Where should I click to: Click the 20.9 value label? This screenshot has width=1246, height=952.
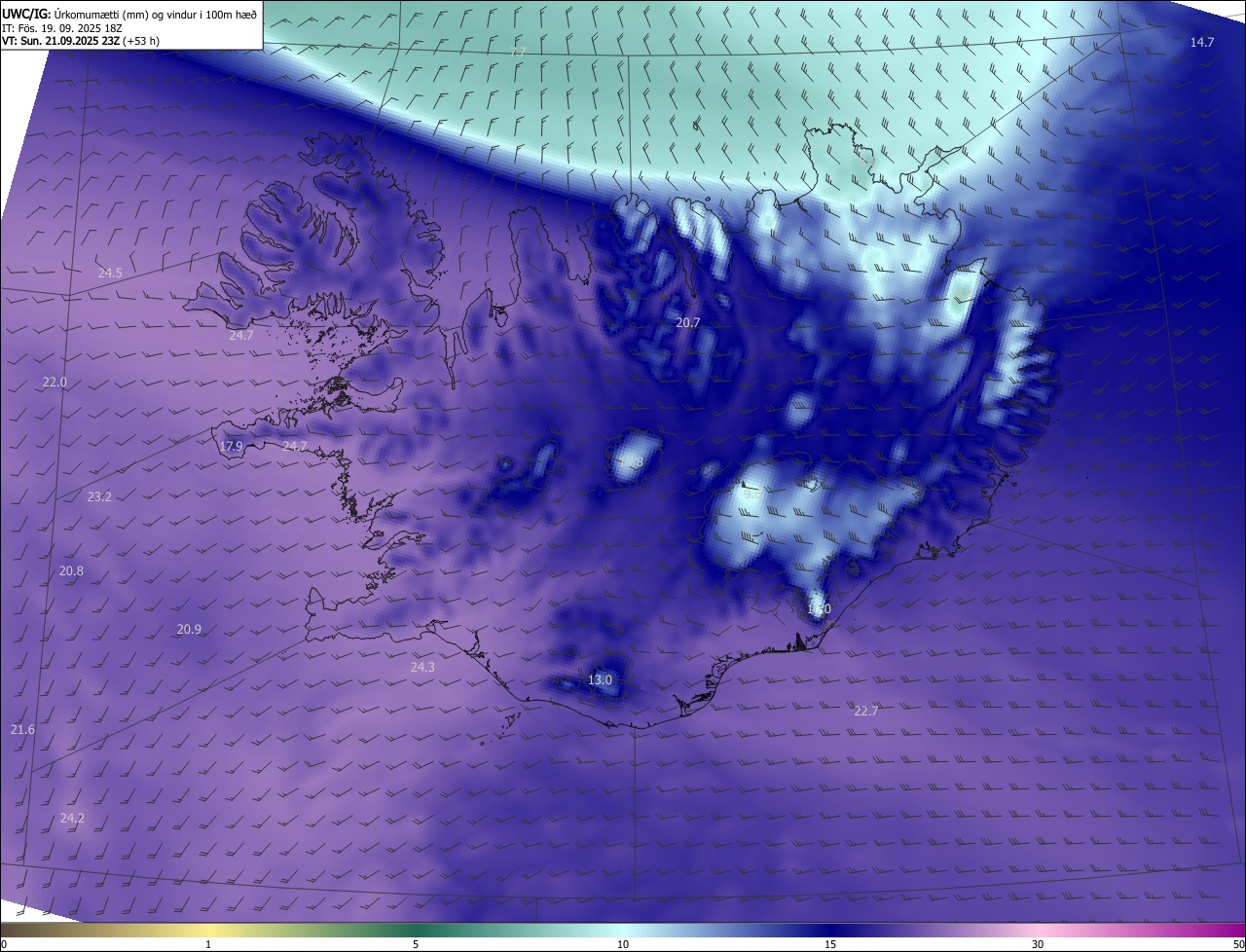click(189, 629)
